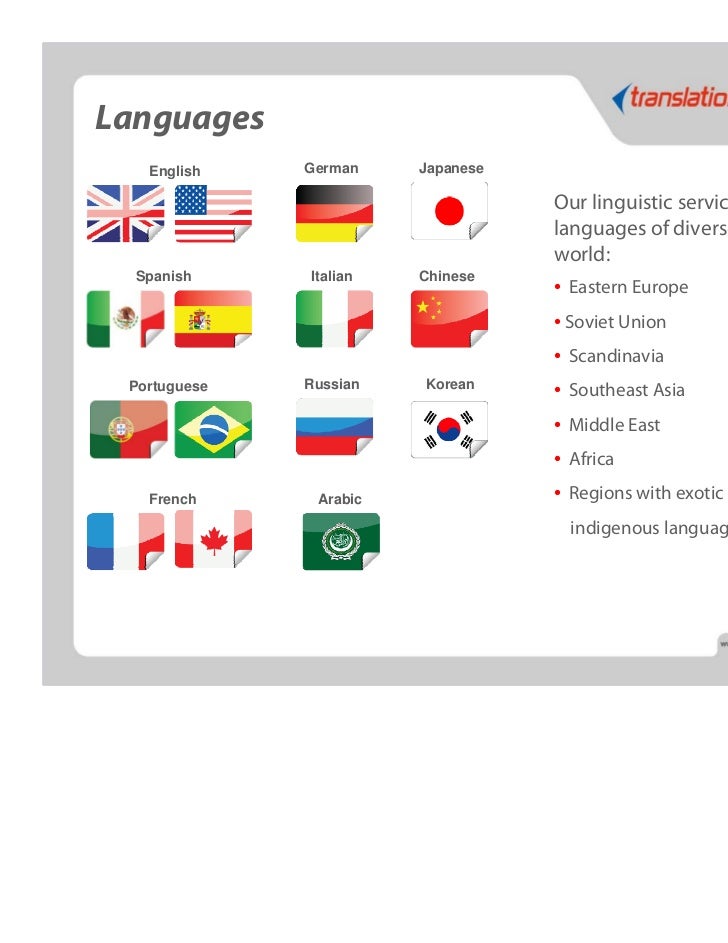
Task: Click the Mexico flag under Spanish
Action: 125,319
